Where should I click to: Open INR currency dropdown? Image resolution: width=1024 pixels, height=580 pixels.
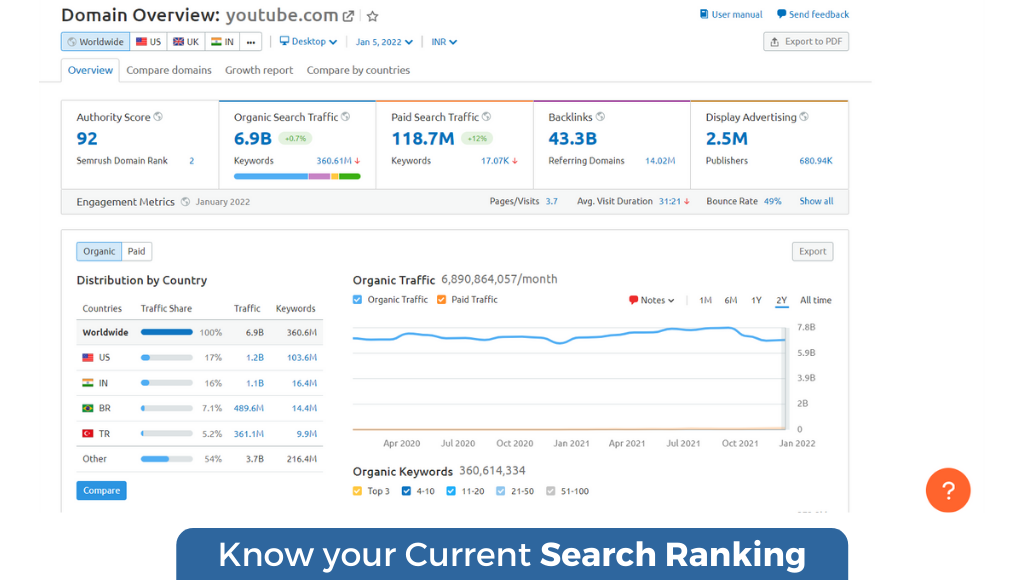click(x=444, y=42)
